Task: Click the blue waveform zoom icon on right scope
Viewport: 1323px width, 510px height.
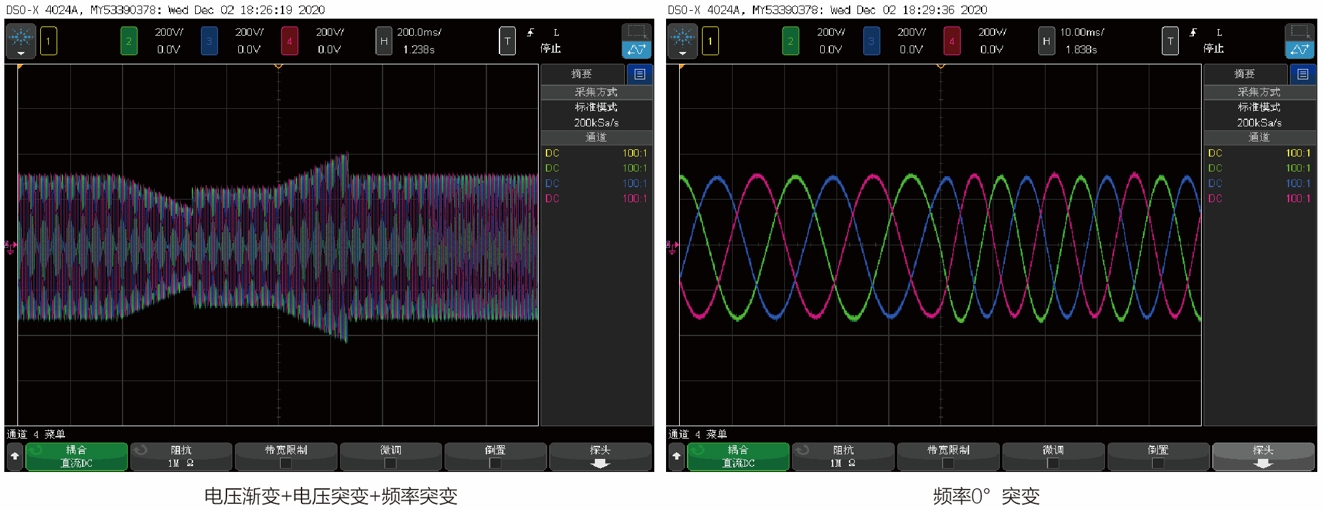Action: pos(1298,41)
